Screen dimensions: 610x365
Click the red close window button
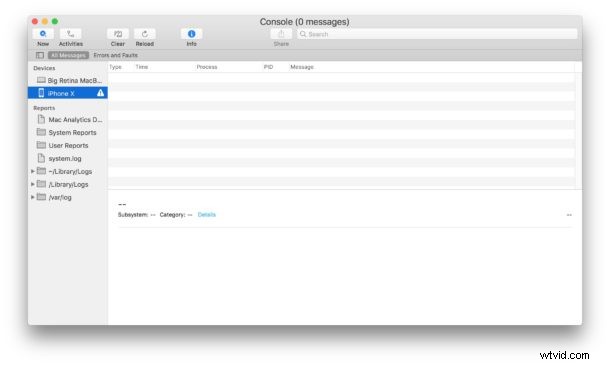coord(35,21)
